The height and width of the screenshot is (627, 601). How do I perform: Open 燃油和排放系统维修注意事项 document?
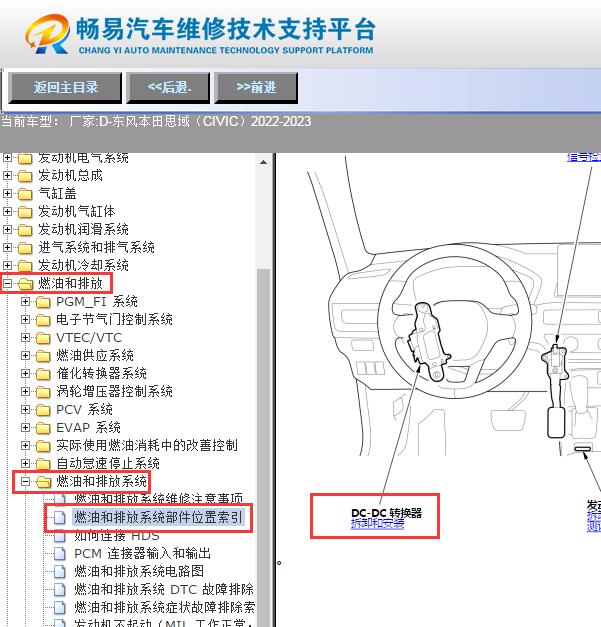click(158, 499)
